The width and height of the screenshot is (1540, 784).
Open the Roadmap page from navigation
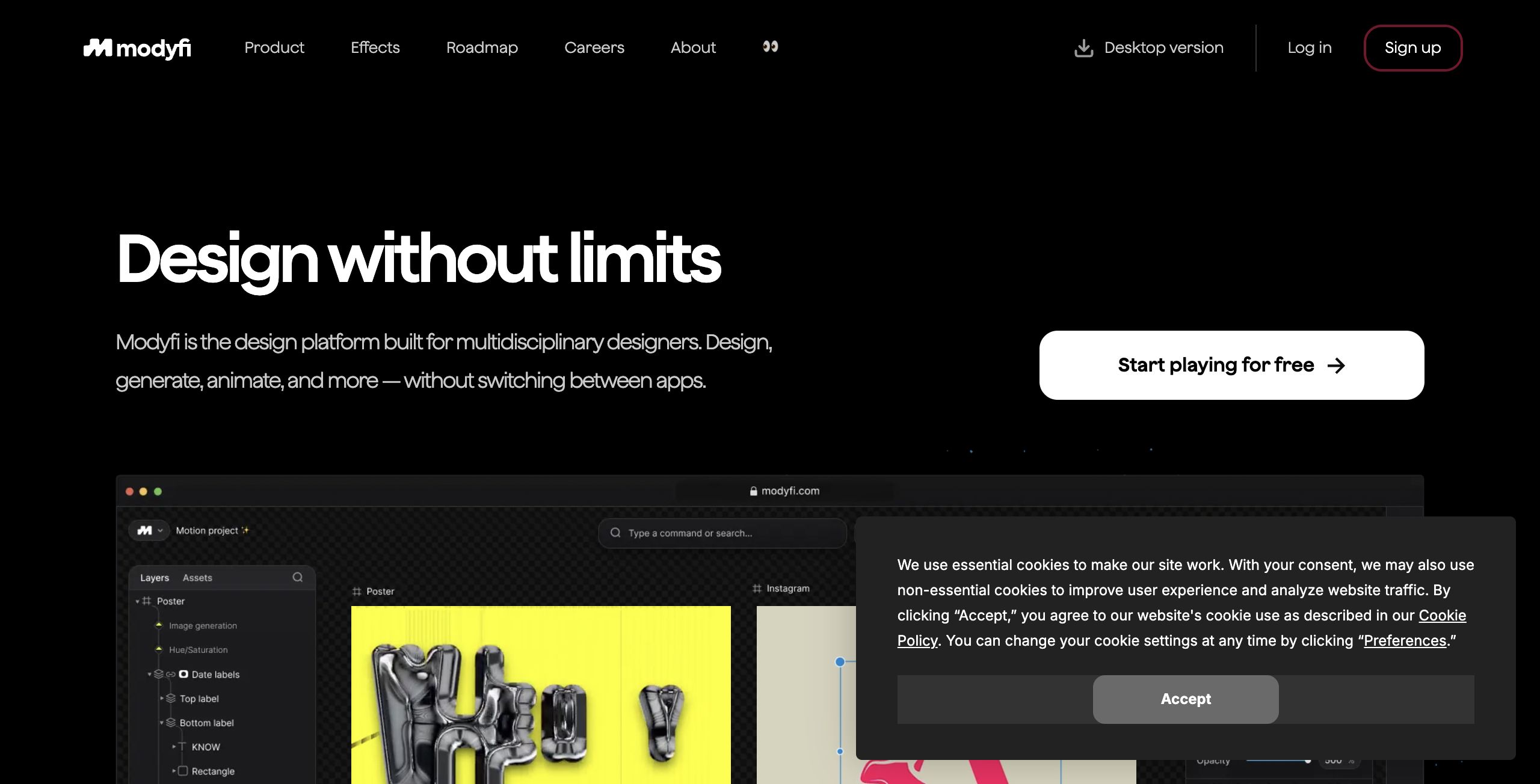(482, 47)
